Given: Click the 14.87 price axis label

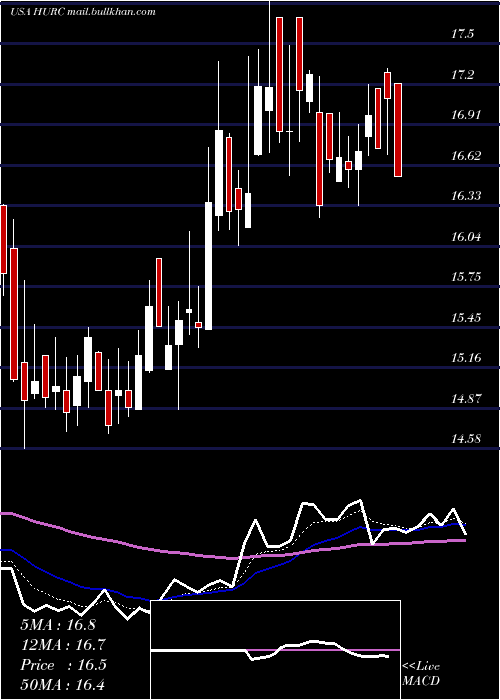Looking at the screenshot, I should [x=466, y=398].
